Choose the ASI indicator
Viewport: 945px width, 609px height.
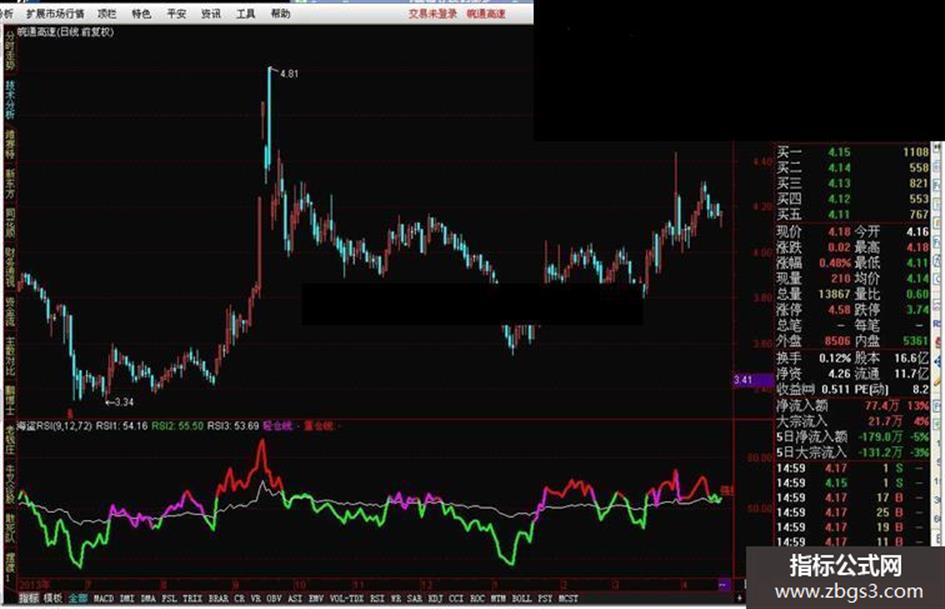pyautogui.click(x=295, y=598)
